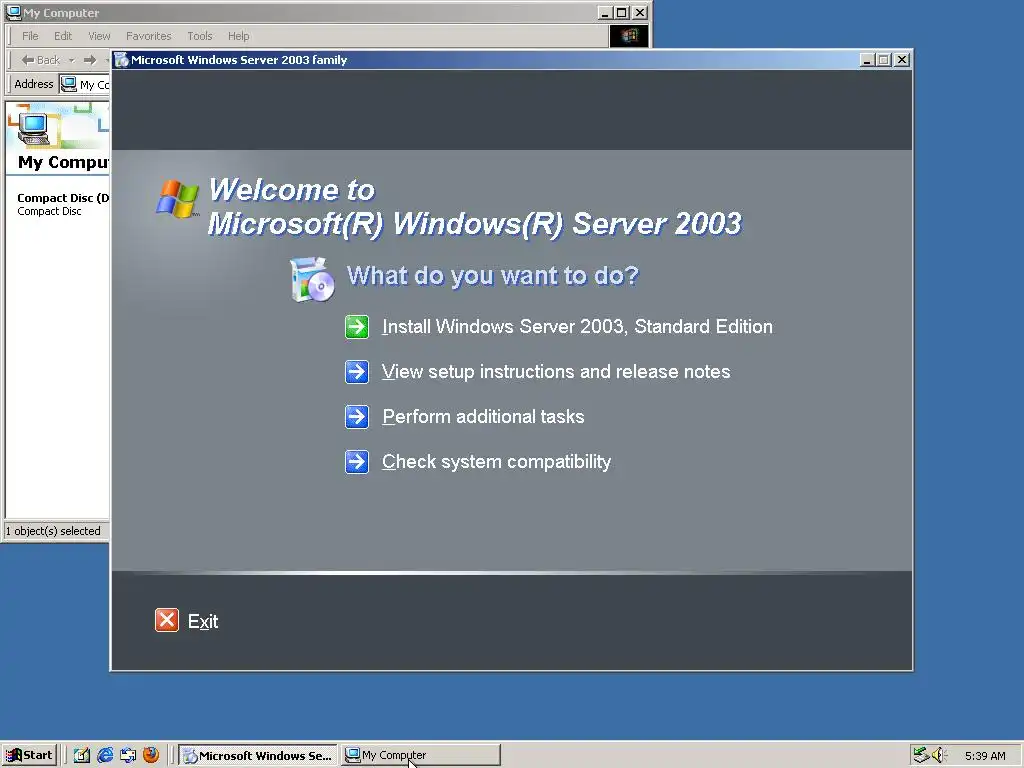
Task: Open Favorites menu in My Computer window
Action: tap(148, 36)
